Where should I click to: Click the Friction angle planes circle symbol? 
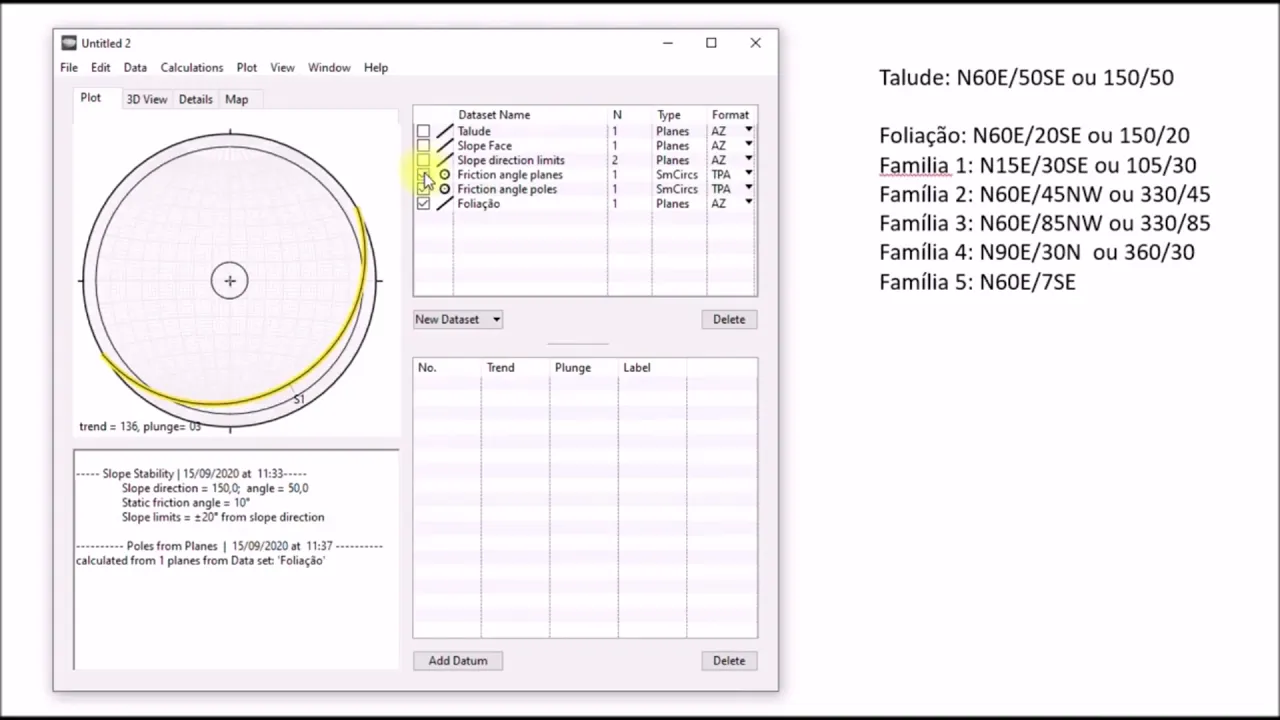[x=445, y=175]
